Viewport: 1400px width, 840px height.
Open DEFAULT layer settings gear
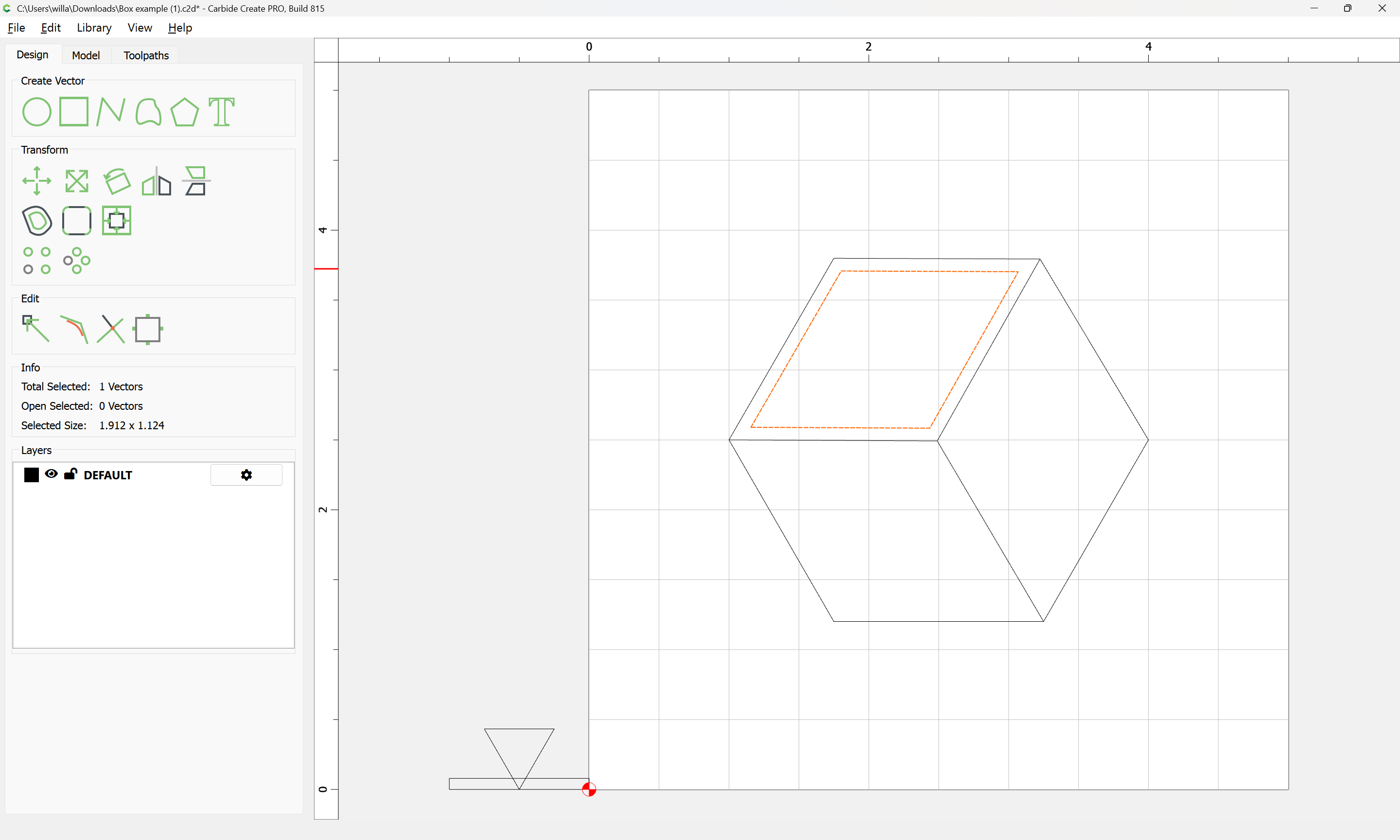(246, 475)
